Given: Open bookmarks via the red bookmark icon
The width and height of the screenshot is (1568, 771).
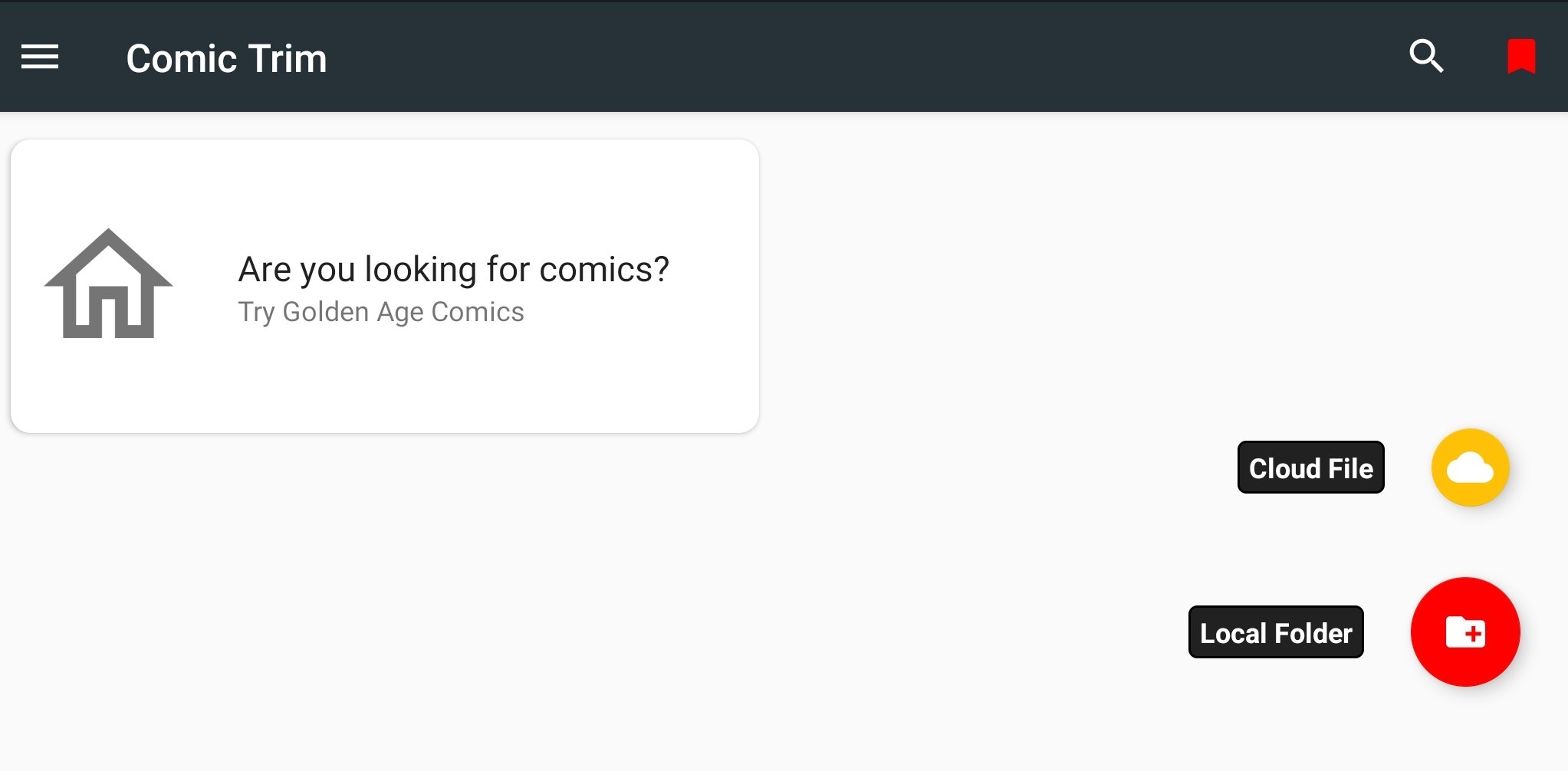Looking at the screenshot, I should pyautogui.click(x=1521, y=57).
